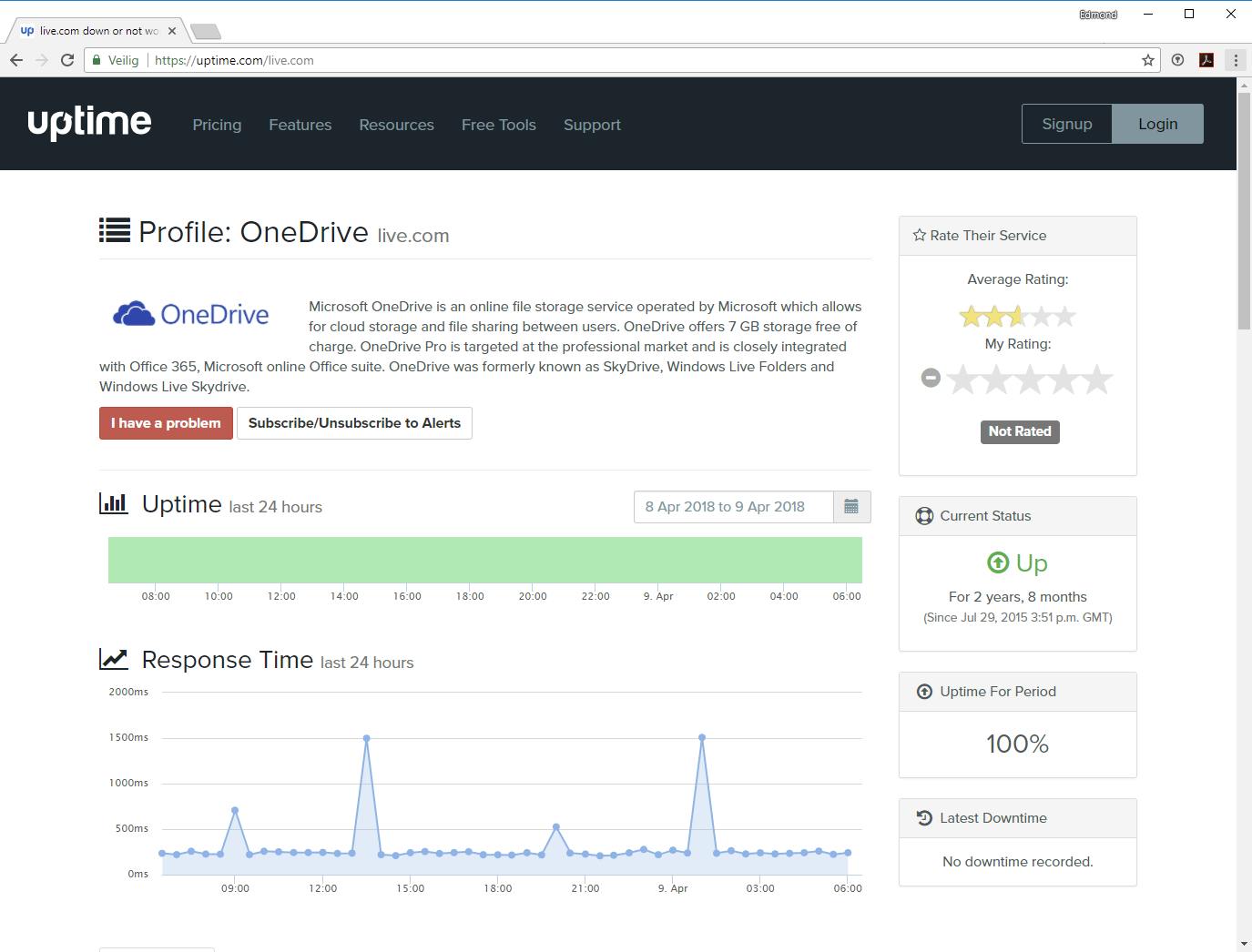Click the address bar URL
The image size is (1252, 952).
tap(234, 60)
